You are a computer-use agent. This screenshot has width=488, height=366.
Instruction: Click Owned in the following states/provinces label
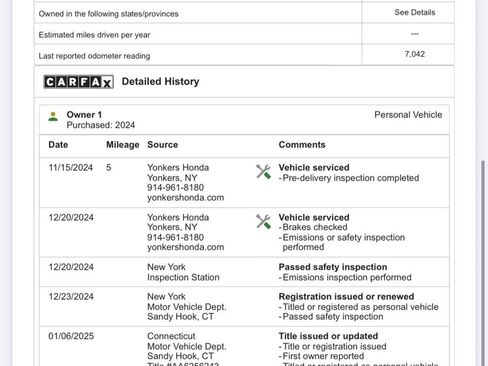[108, 14]
